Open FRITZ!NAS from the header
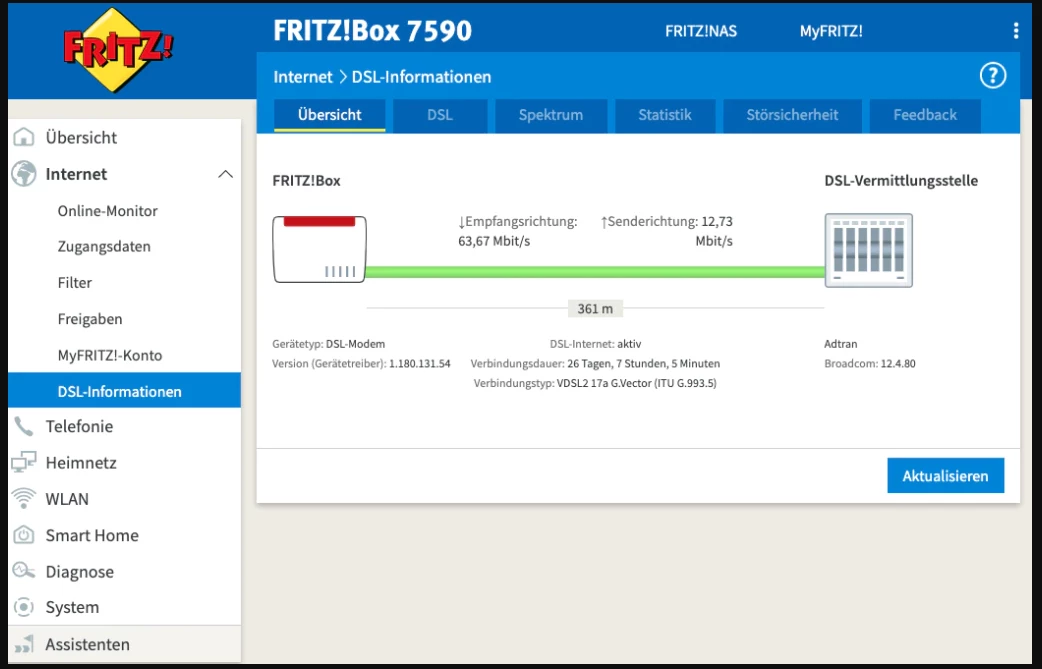1042x669 pixels. pos(701,31)
